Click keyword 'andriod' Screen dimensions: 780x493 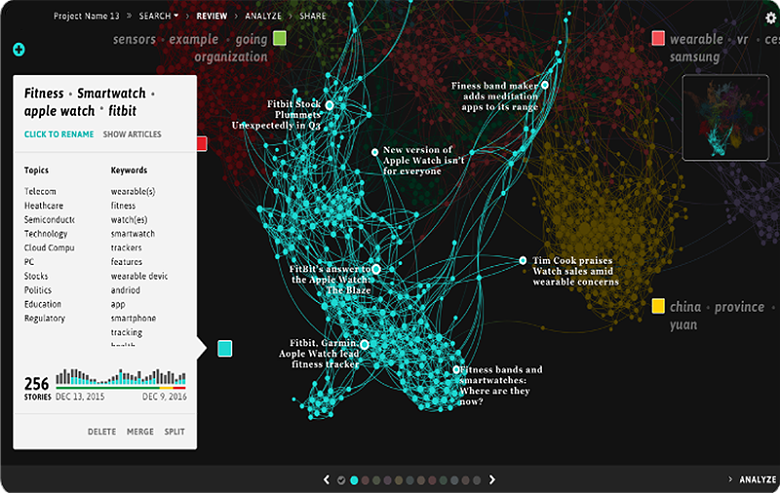coord(125,290)
